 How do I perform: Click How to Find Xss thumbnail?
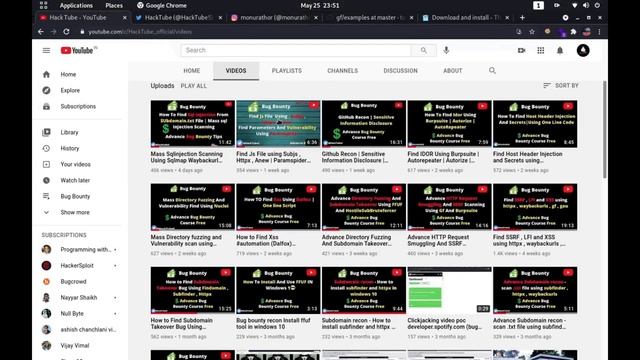pyautogui.click(x=278, y=207)
